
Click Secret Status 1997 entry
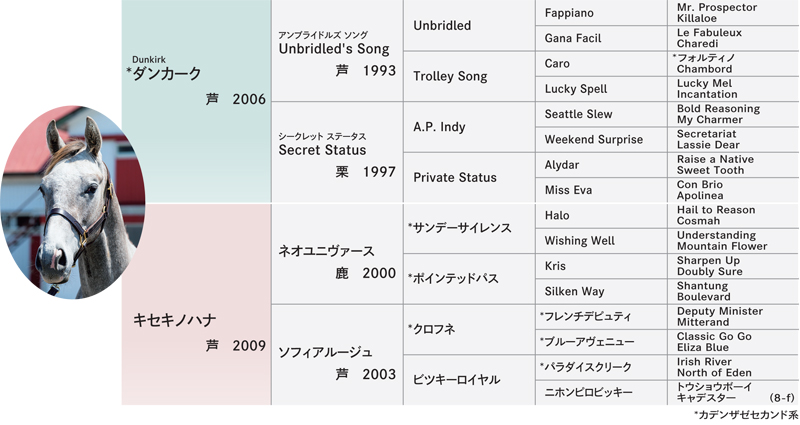337,152
